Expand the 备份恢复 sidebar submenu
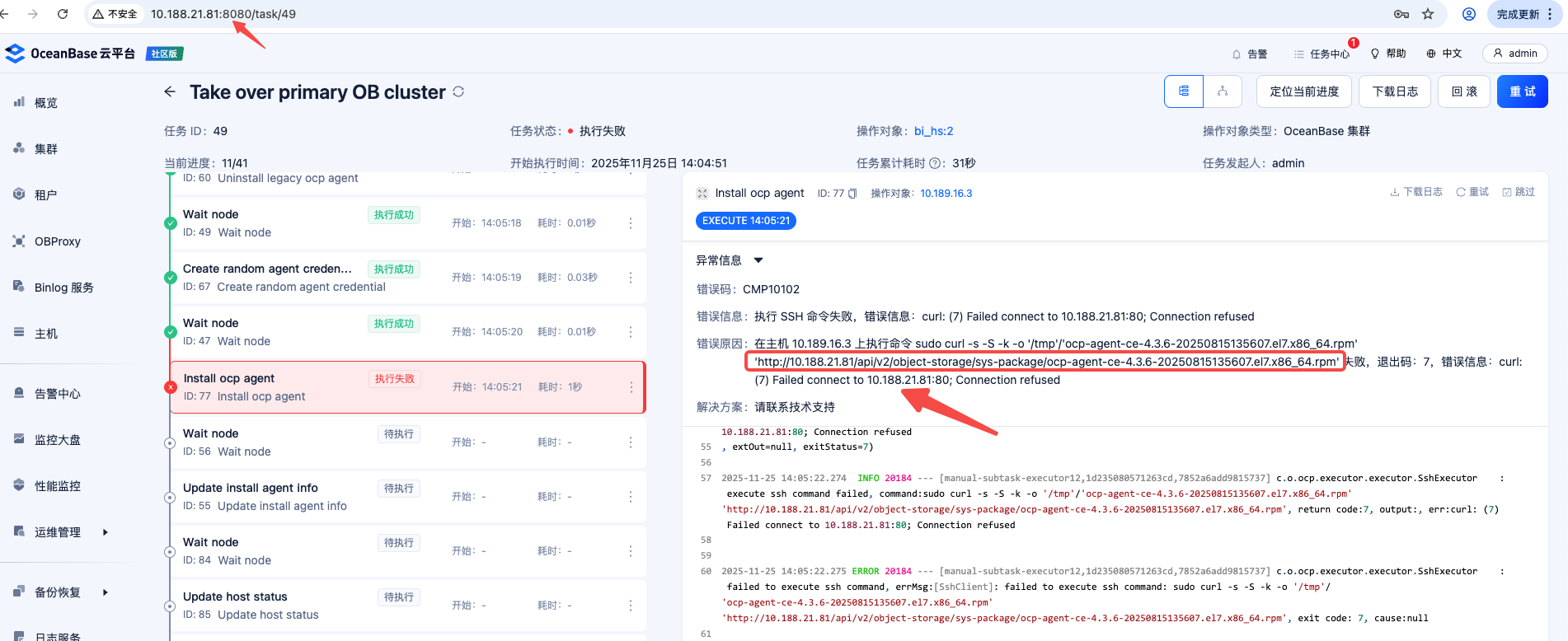The height and width of the screenshot is (641, 1568). [105, 592]
